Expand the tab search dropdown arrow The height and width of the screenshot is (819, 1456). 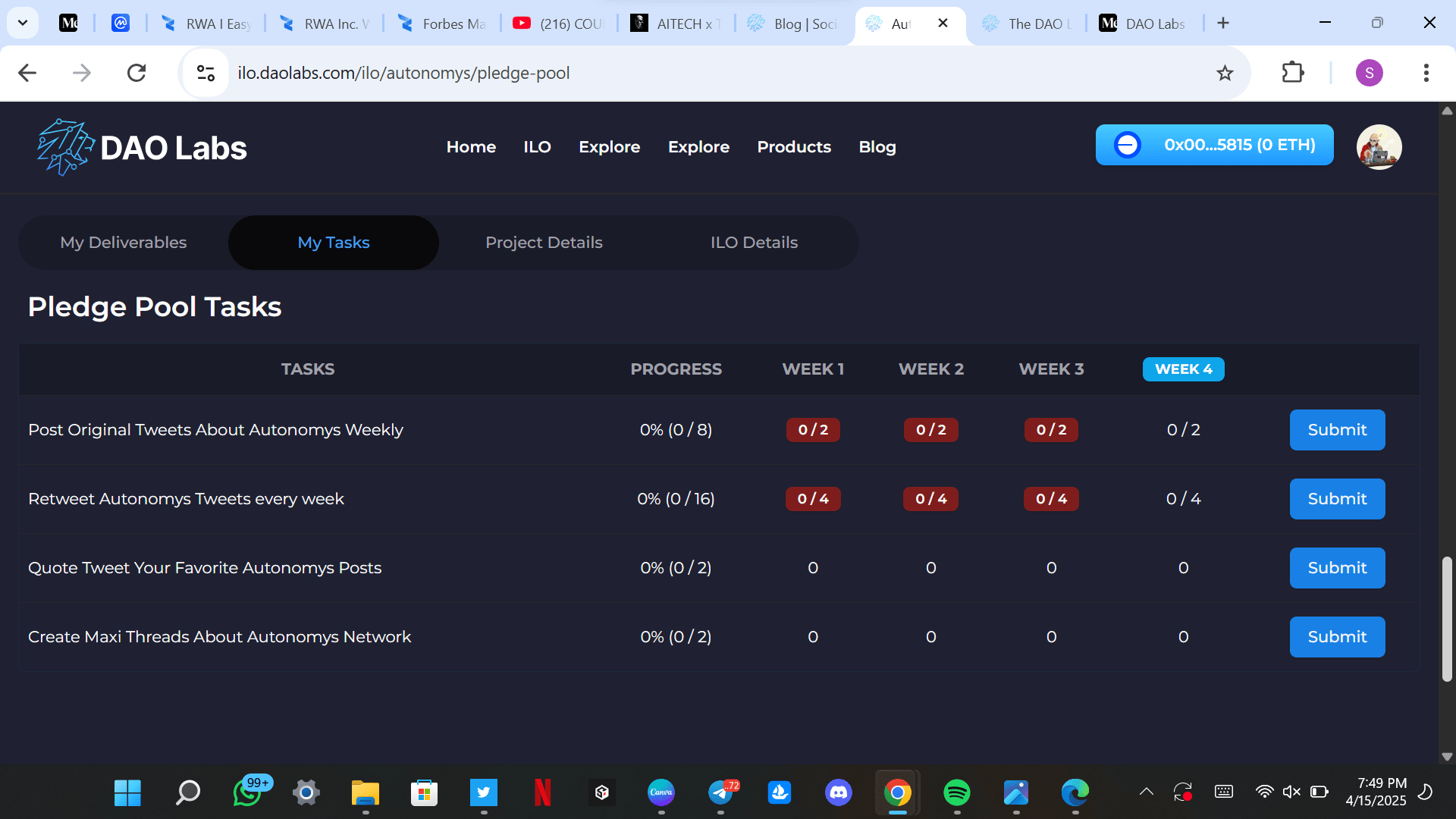coord(23,23)
